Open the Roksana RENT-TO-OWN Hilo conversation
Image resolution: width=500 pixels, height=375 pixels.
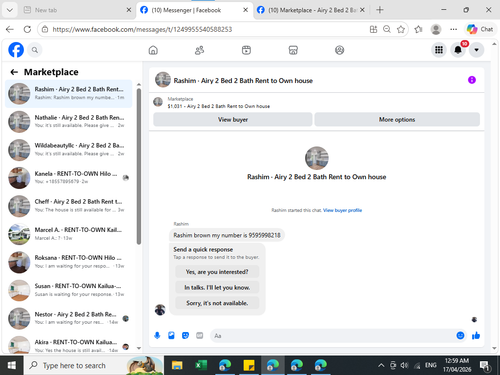[69, 262]
